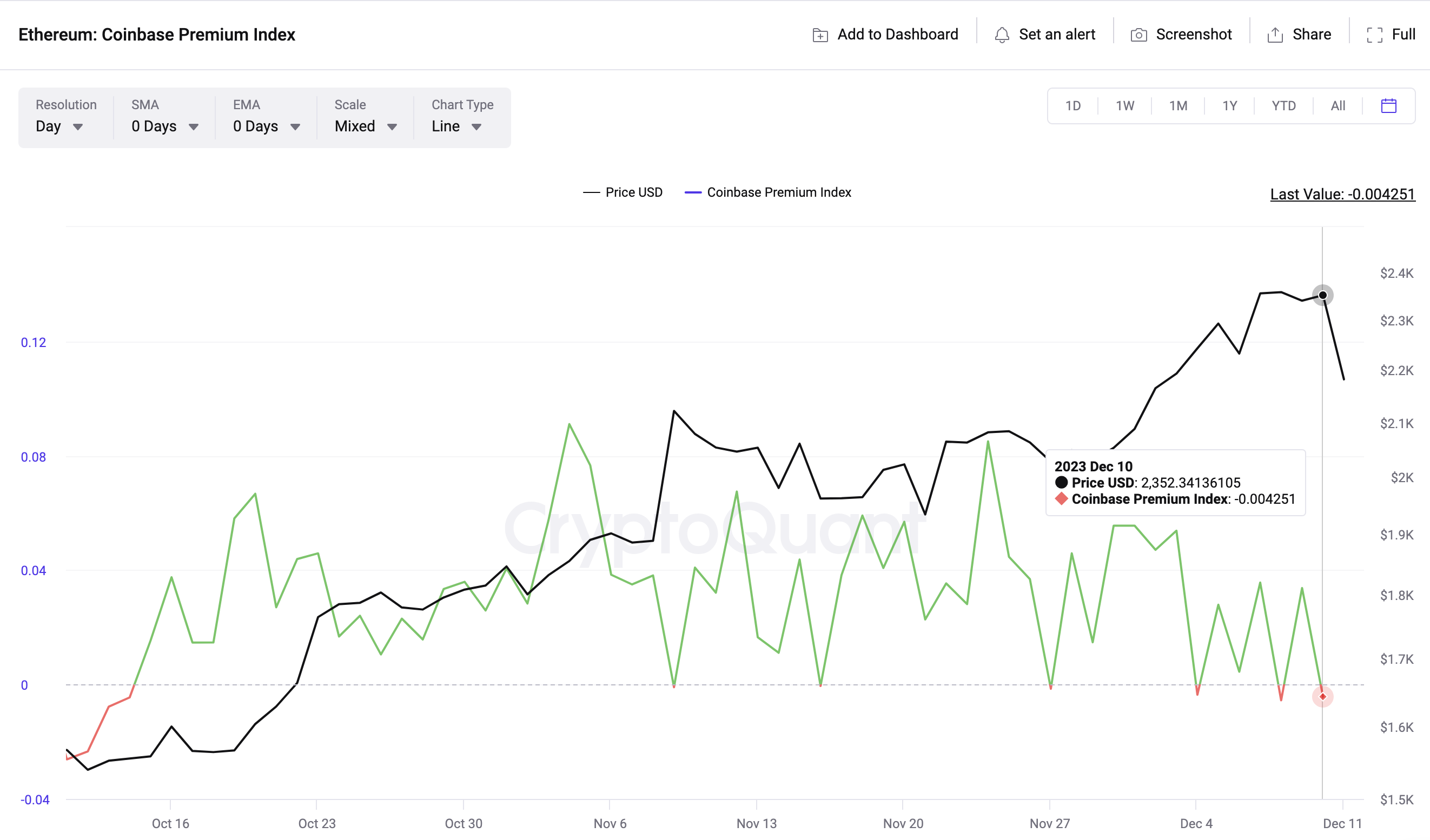Image resolution: width=1430 pixels, height=840 pixels.
Task: Toggle Coinbase Premium Index legend series
Action: click(768, 192)
